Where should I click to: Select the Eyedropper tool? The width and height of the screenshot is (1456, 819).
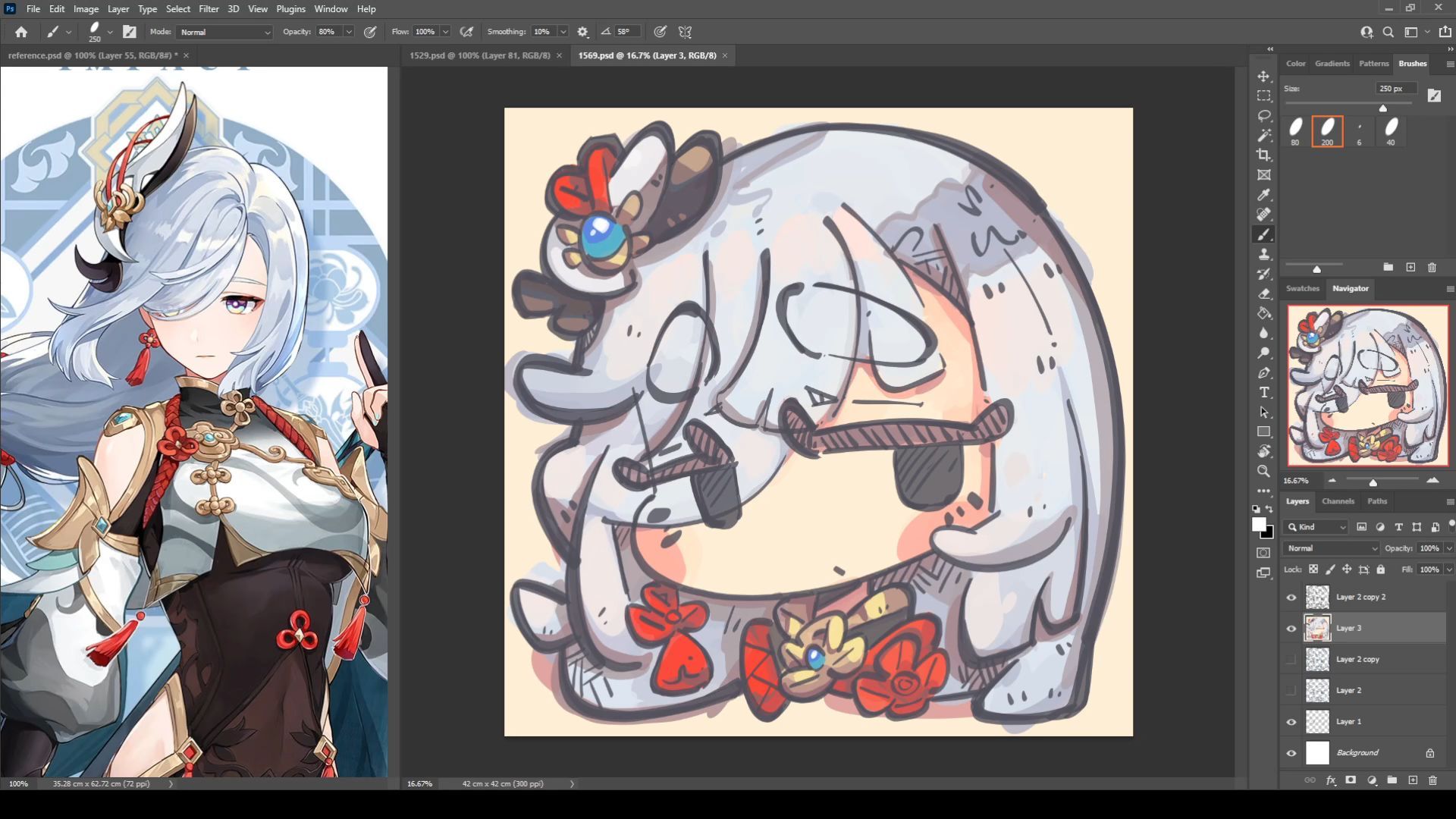click(1263, 195)
